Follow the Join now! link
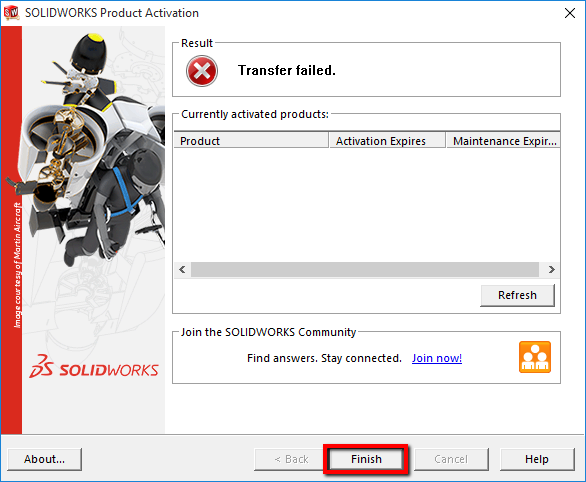The image size is (586, 482). click(x=437, y=358)
